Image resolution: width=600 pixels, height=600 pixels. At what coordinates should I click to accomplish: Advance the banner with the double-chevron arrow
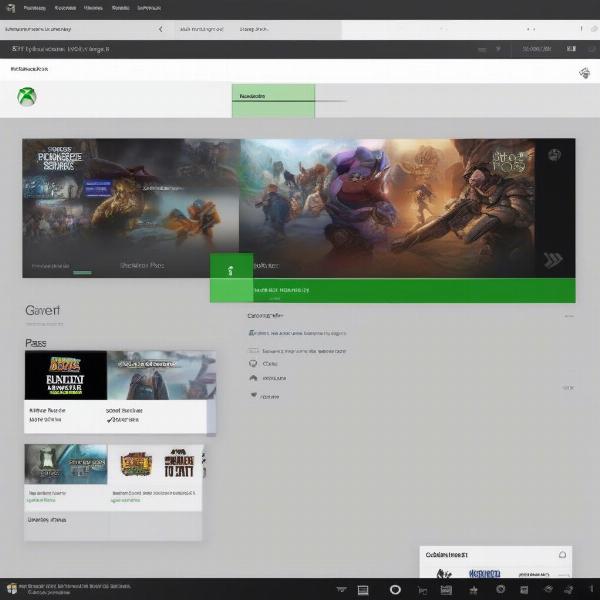(553, 260)
